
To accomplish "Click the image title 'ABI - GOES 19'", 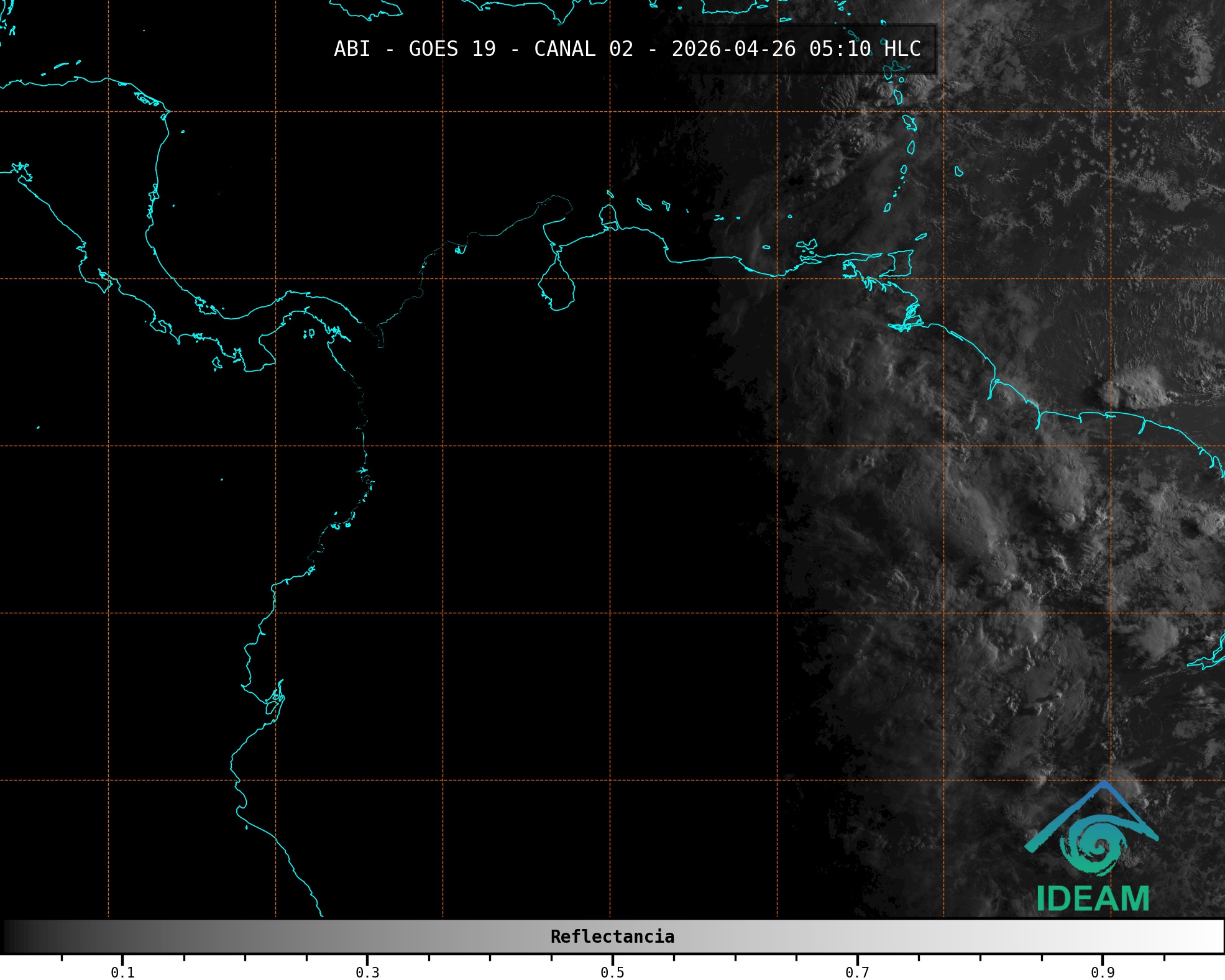I will pos(415,49).
